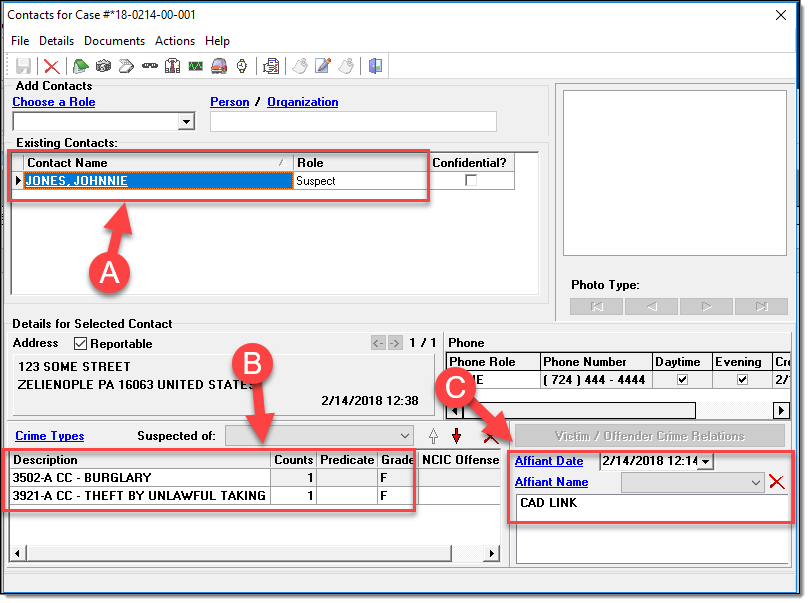Clear Affiant Name with the red X
Viewport: 809px width, 603px height.
click(777, 482)
